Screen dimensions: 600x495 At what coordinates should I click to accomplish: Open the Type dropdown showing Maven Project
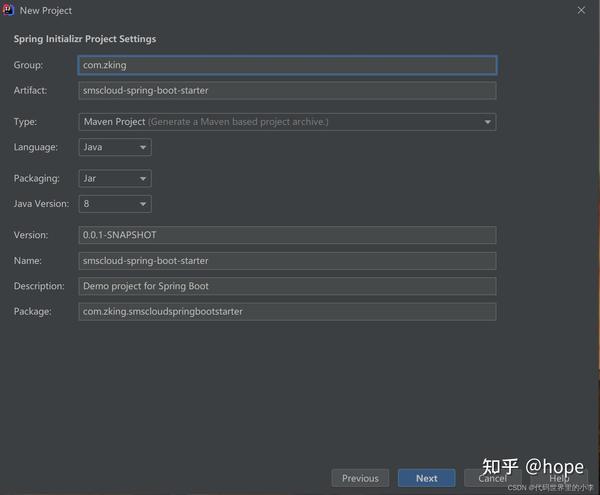(287, 122)
